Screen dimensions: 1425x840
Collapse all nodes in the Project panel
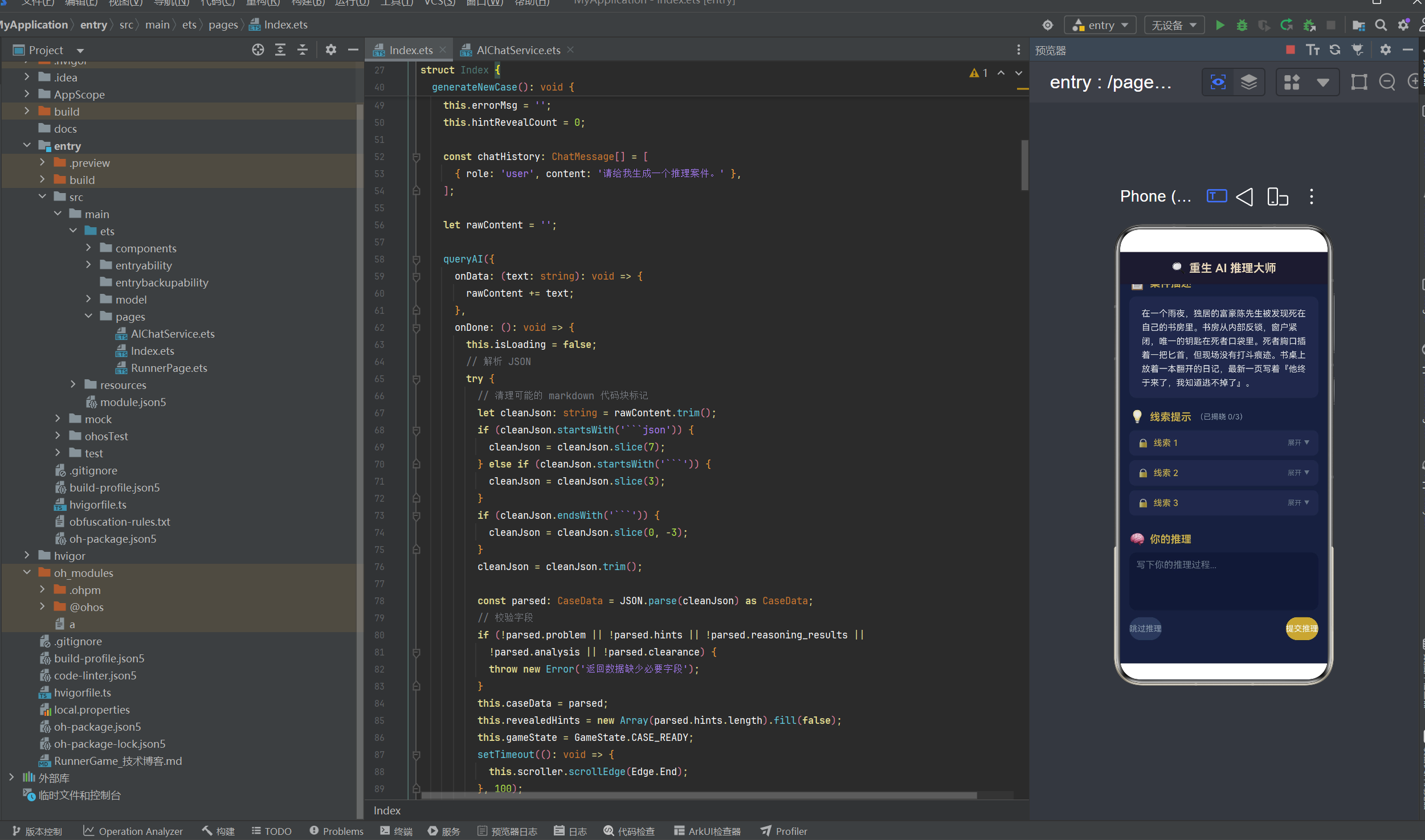[x=303, y=50]
